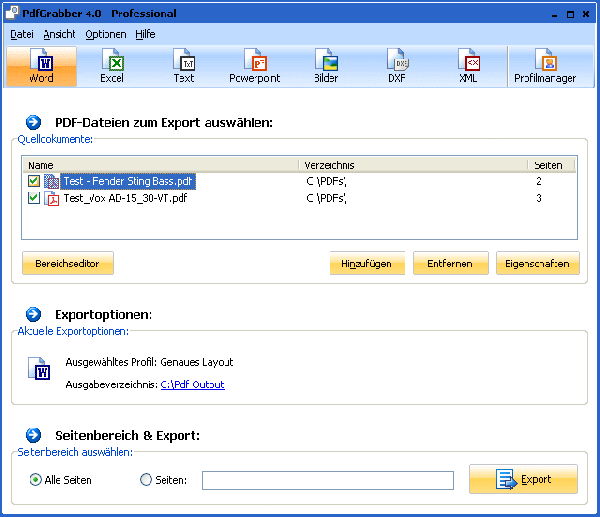Open Eigenschaften of selected file

click(x=538, y=263)
